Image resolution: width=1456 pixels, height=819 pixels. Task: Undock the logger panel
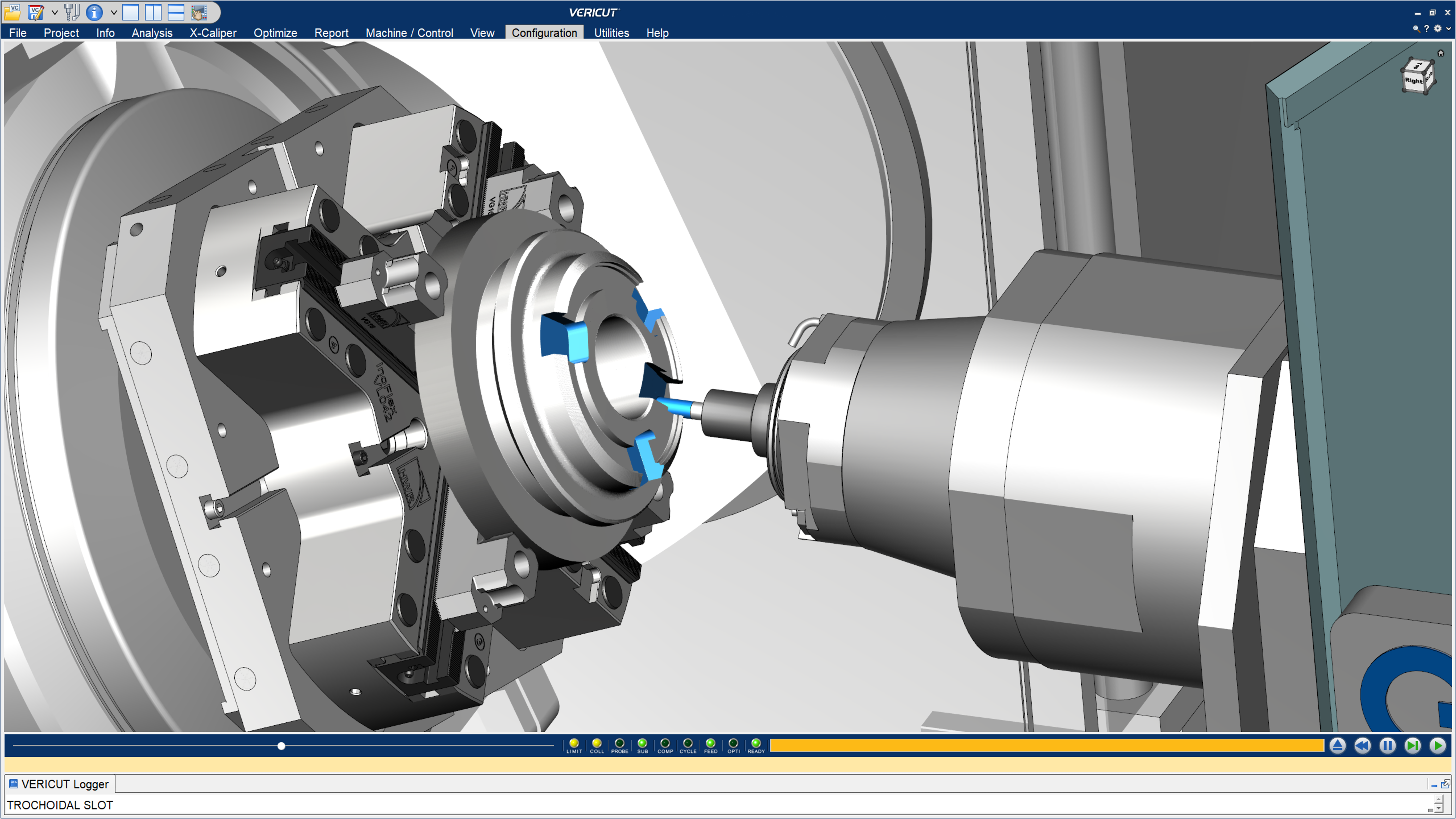coord(1445,785)
